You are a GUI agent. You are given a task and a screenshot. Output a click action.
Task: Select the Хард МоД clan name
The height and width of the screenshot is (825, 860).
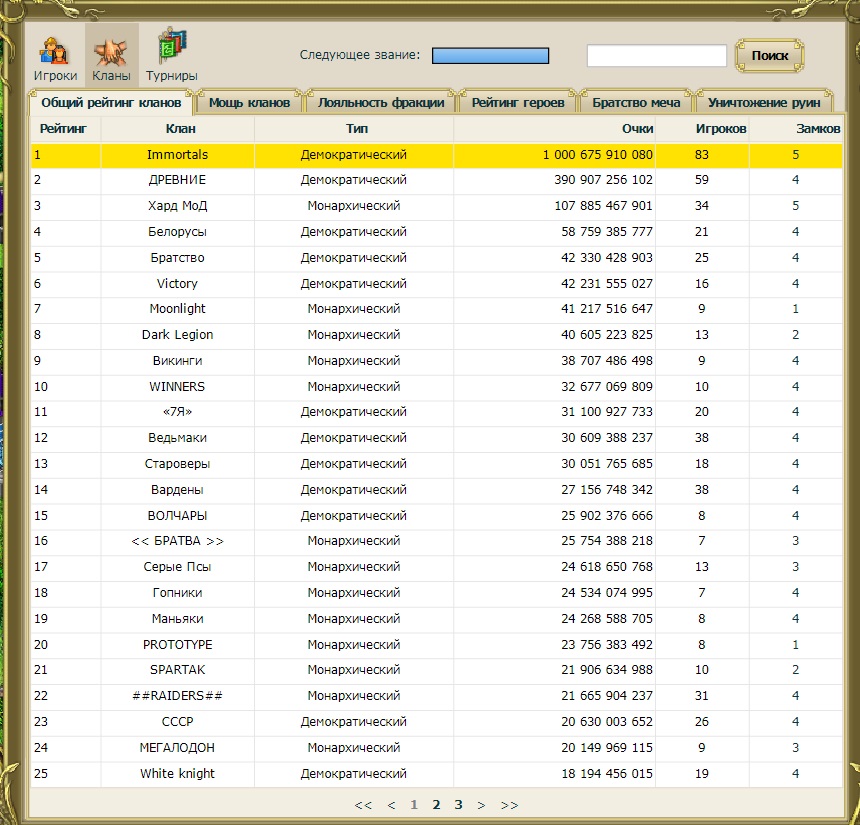[x=177, y=206]
